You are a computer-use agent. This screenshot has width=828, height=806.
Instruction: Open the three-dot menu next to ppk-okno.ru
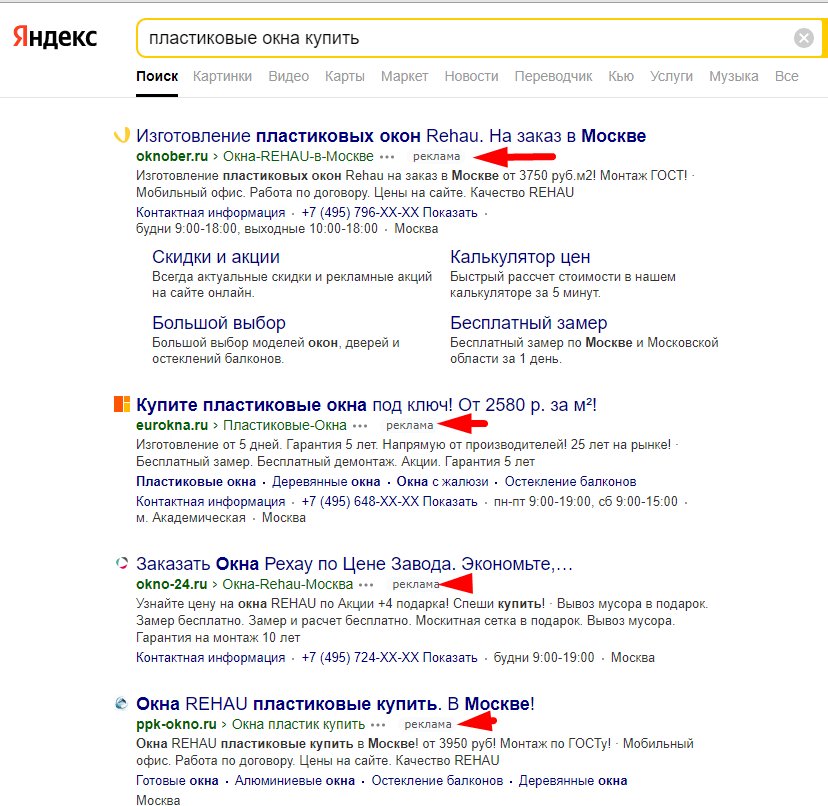click(x=378, y=725)
